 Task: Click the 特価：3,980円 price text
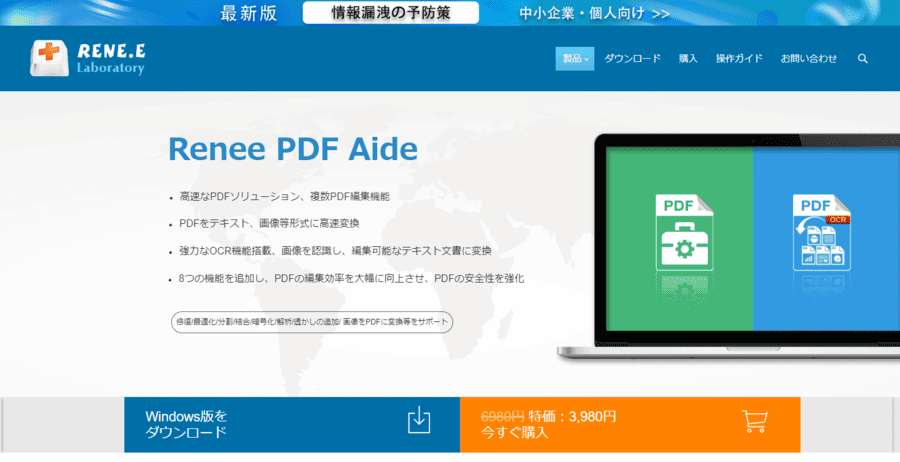[x=572, y=416]
